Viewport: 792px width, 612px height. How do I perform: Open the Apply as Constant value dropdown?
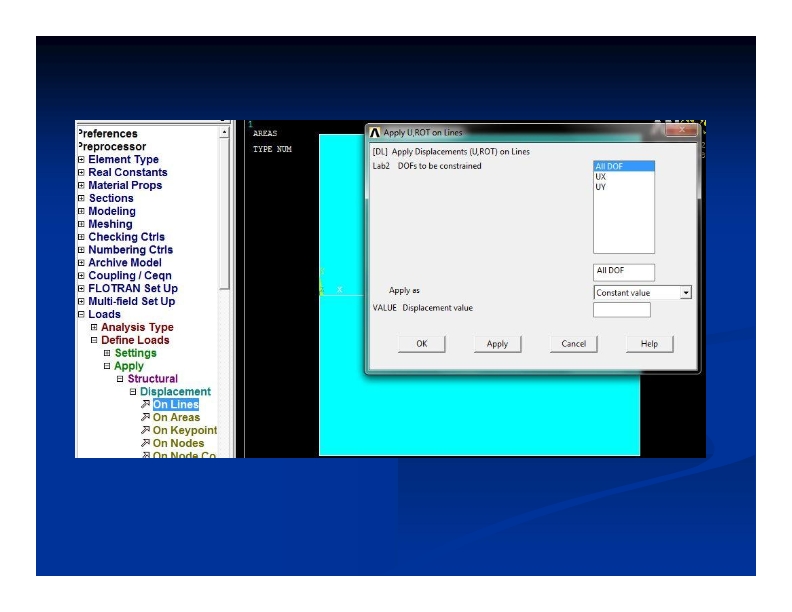(685, 293)
